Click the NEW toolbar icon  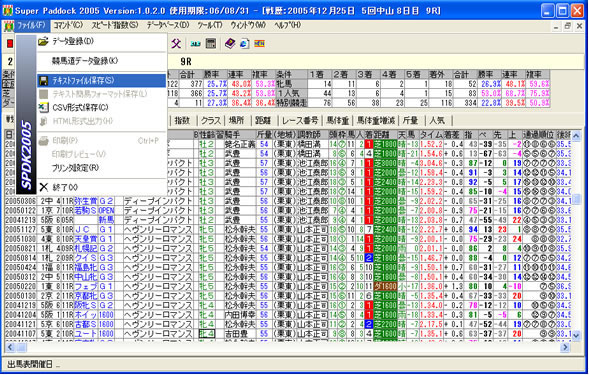tap(259, 44)
